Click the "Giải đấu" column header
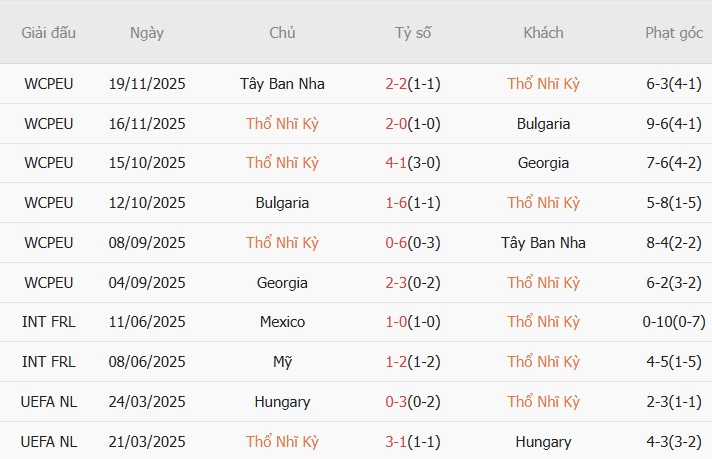The width and height of the screenshot is (712, 459). [48, 32]
